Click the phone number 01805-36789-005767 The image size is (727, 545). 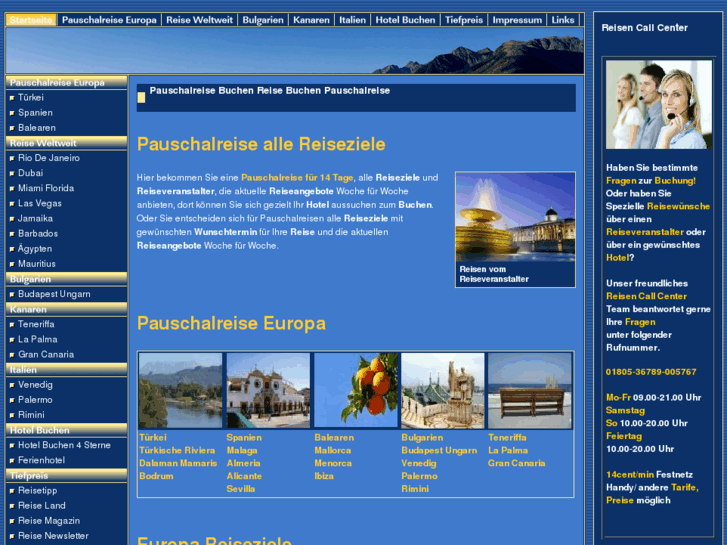(x=651, y=372)
